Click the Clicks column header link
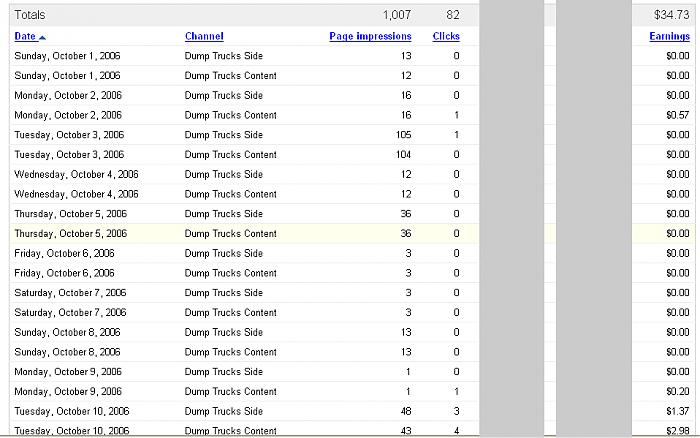This screenshot has height=438, width=700. pos(446,37)
